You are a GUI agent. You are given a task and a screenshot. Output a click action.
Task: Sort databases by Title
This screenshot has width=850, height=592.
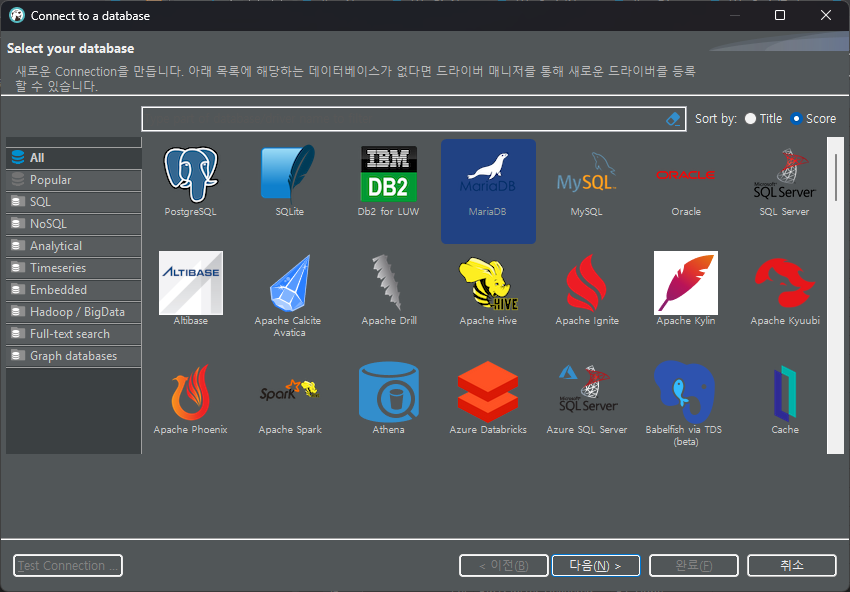(763, 119)
